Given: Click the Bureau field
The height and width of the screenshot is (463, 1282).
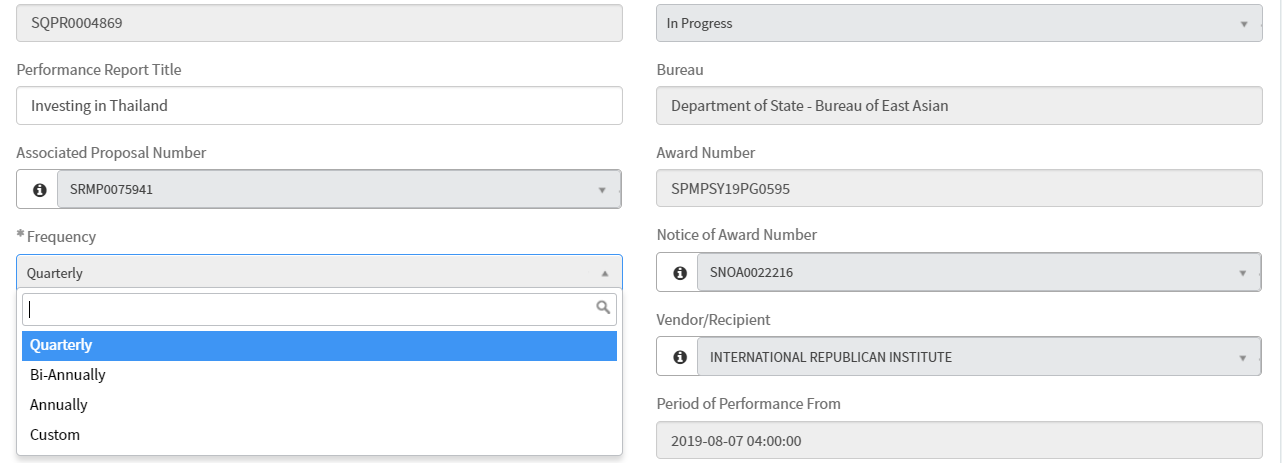Looking at the screenshot, I should pos(958,106).
